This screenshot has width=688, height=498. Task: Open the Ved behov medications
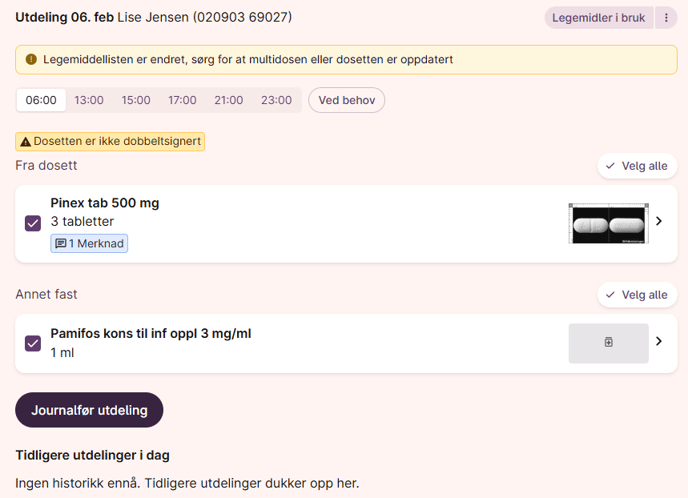coord(347,100)
